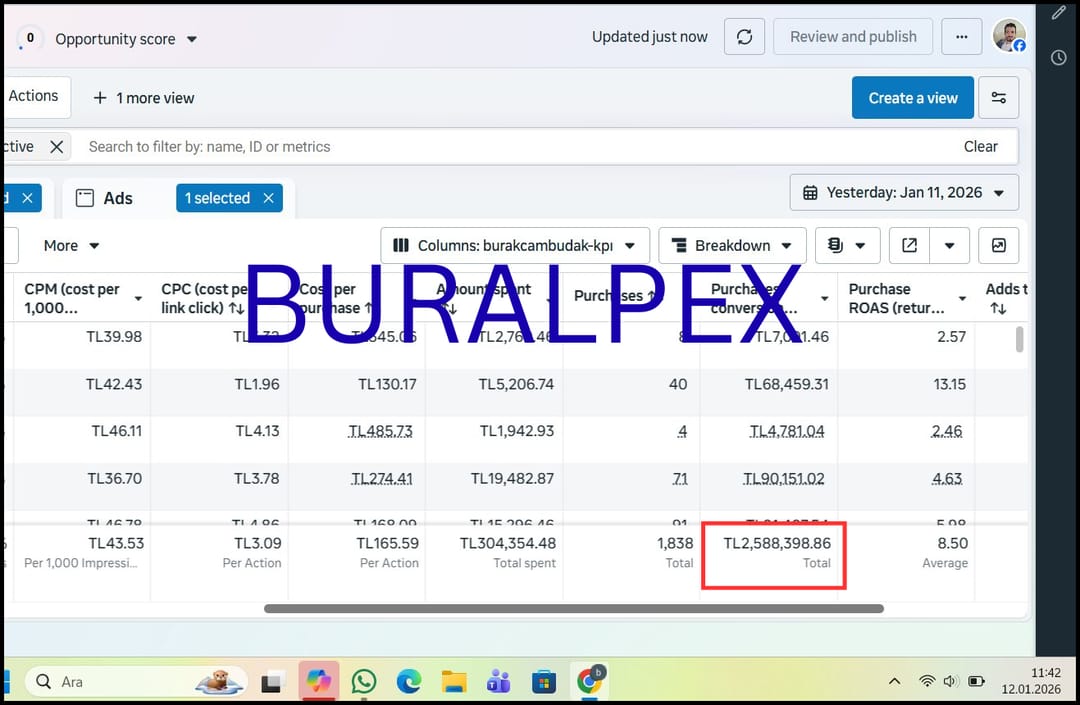This screenshot has width=1080, height=705.
Task: Click the TL68,459.31 conversion value cell
Action: tap(787, 384)
